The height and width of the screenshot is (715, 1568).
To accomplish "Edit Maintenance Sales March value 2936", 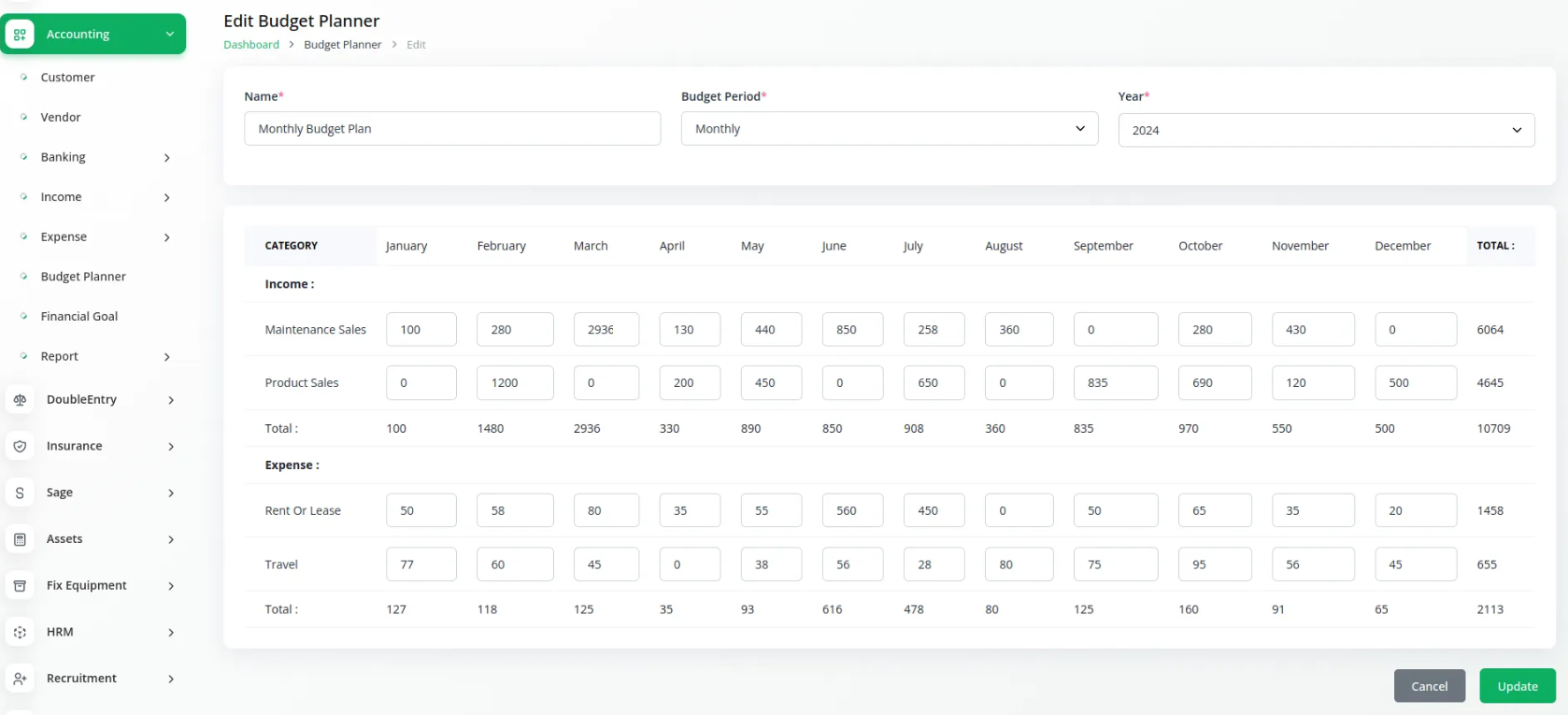I will [x=606, y=330].
